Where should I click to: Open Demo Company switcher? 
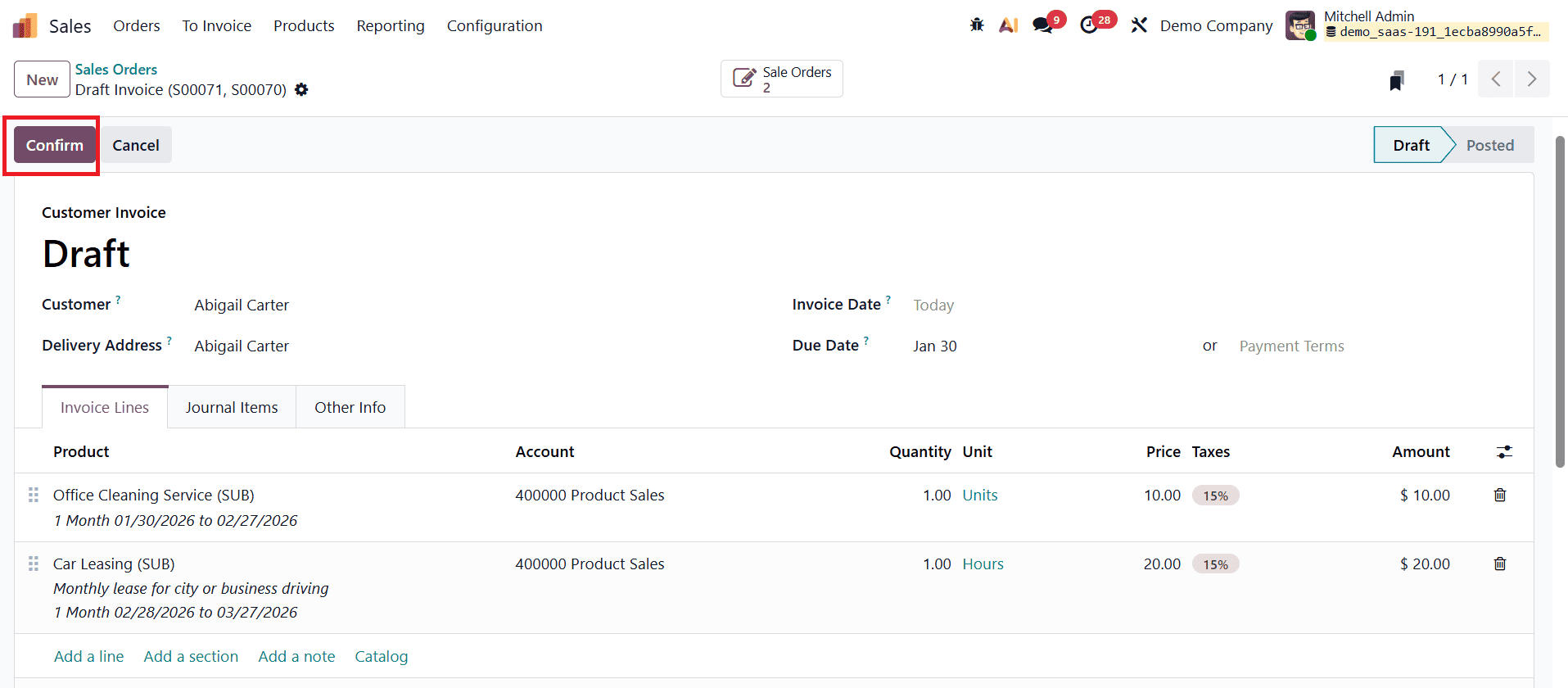[x=1216, y=25]
